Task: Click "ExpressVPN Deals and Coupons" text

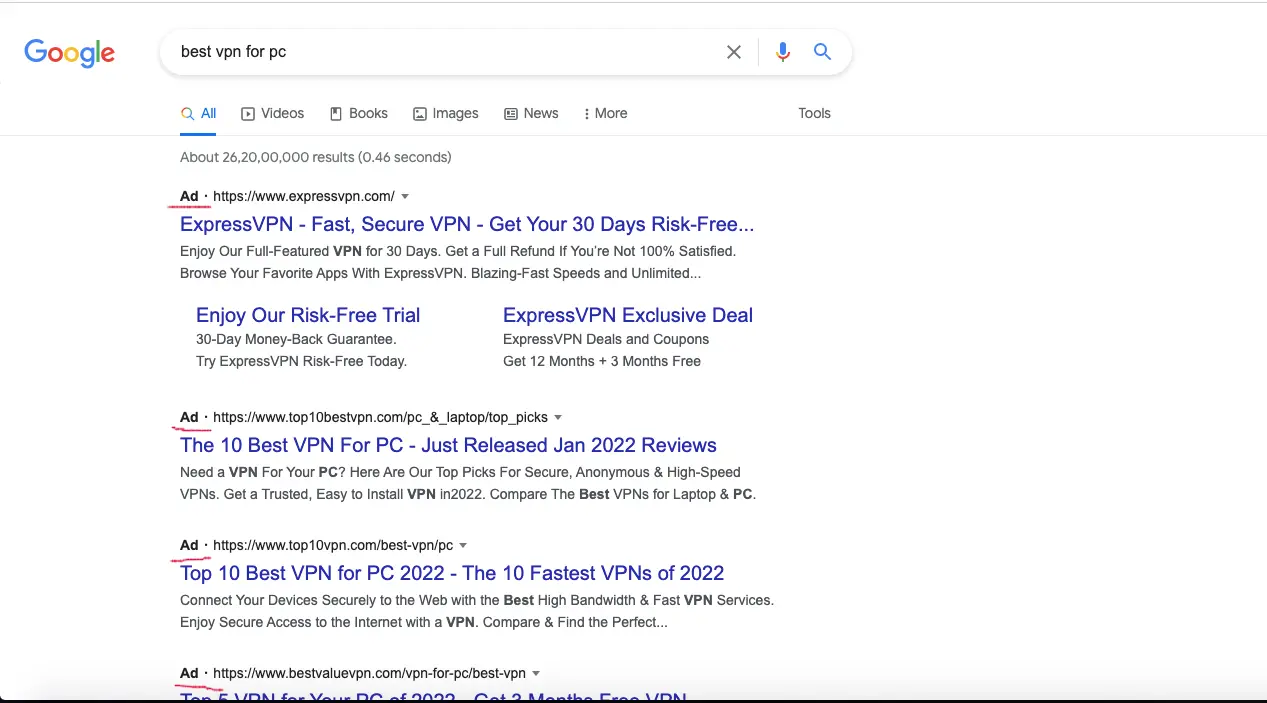Action: 606,339
